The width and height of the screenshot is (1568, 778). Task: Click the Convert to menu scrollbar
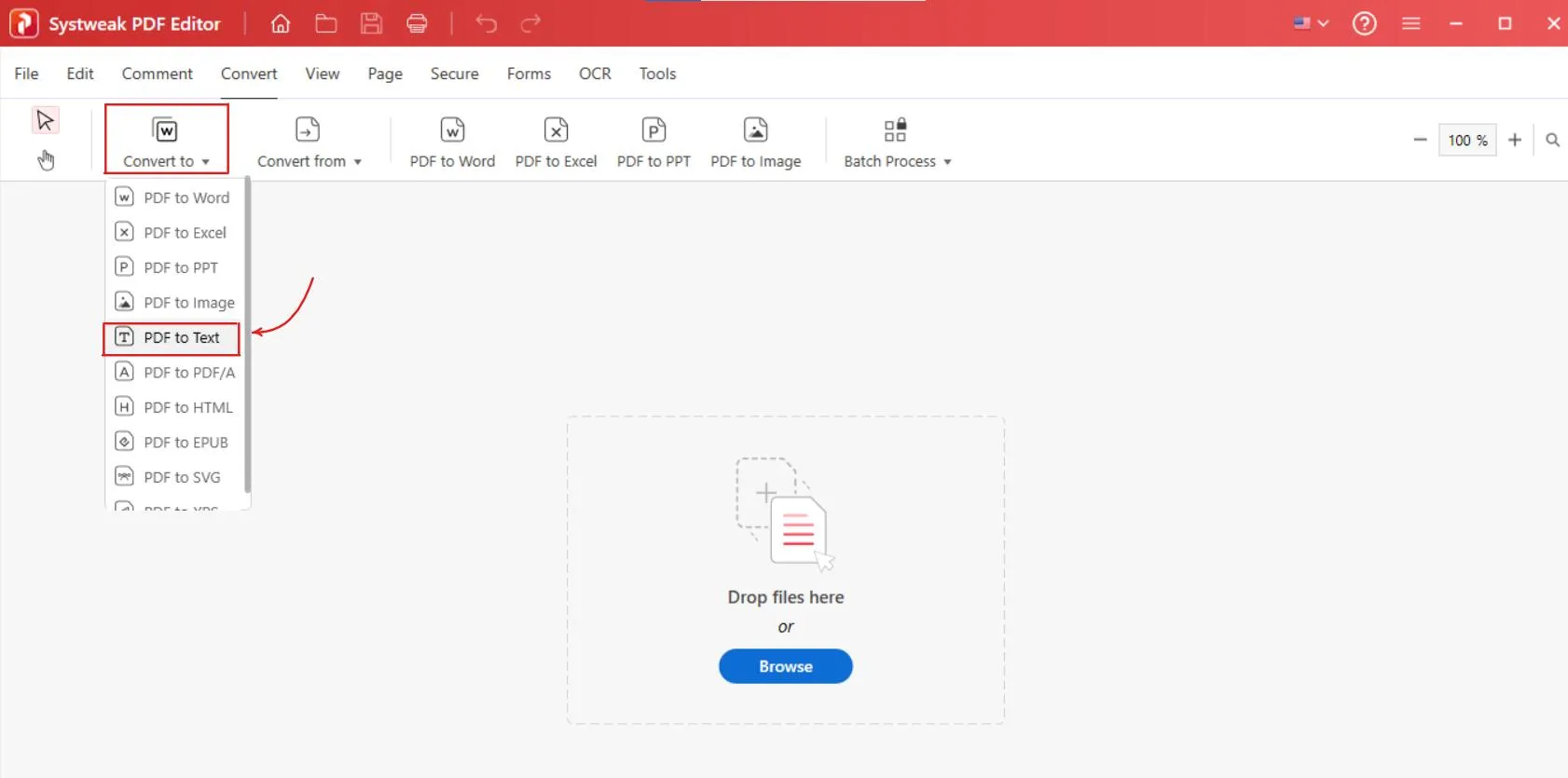coord(247,335)
